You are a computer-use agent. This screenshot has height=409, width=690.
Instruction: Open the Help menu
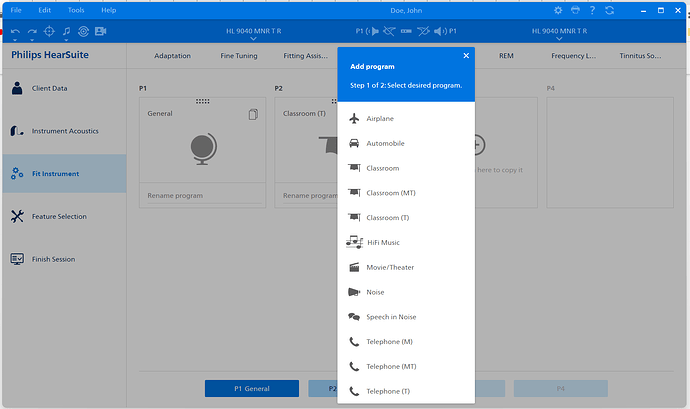point(109,10)
